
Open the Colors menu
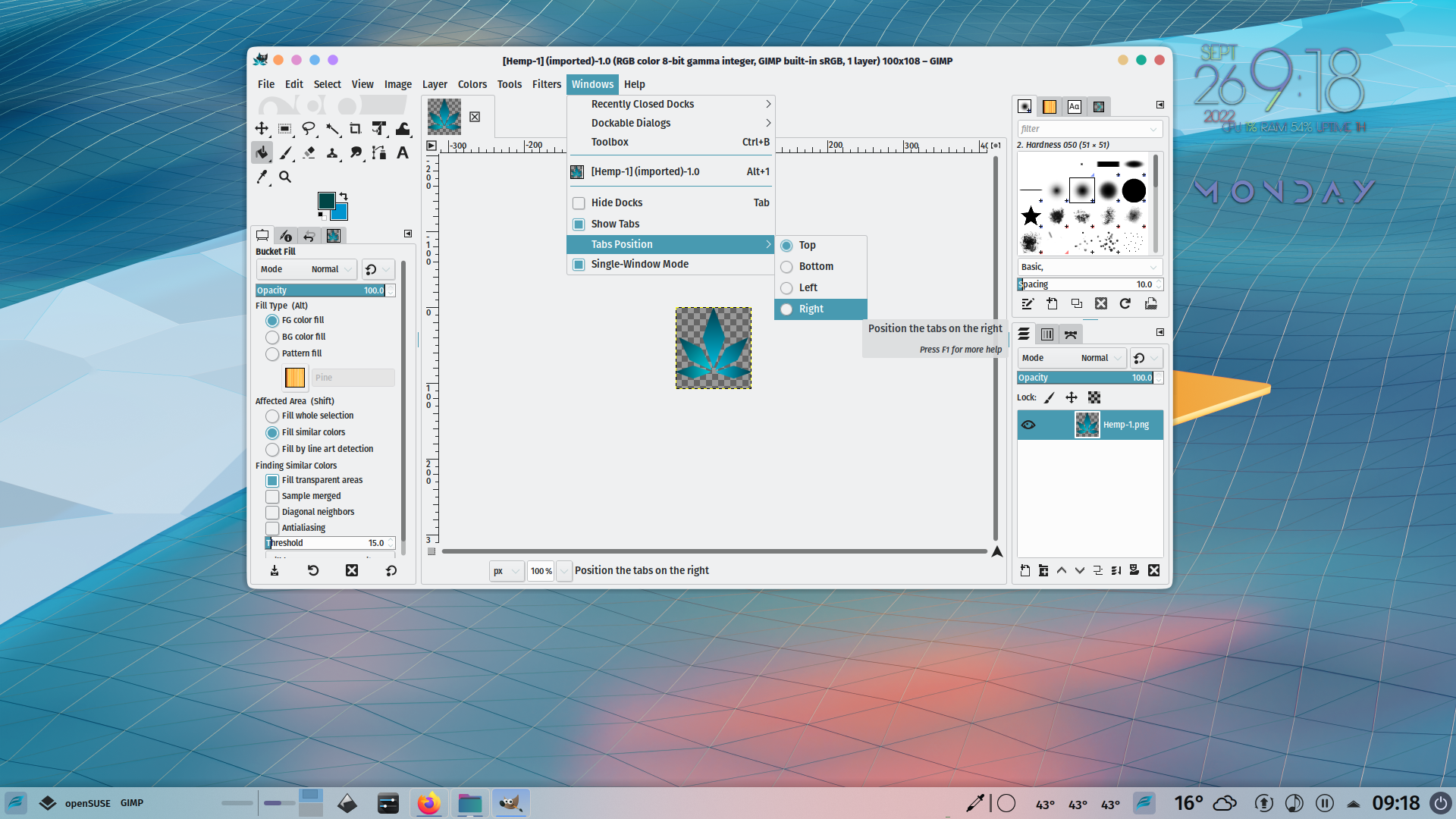[x=472, y=84]
